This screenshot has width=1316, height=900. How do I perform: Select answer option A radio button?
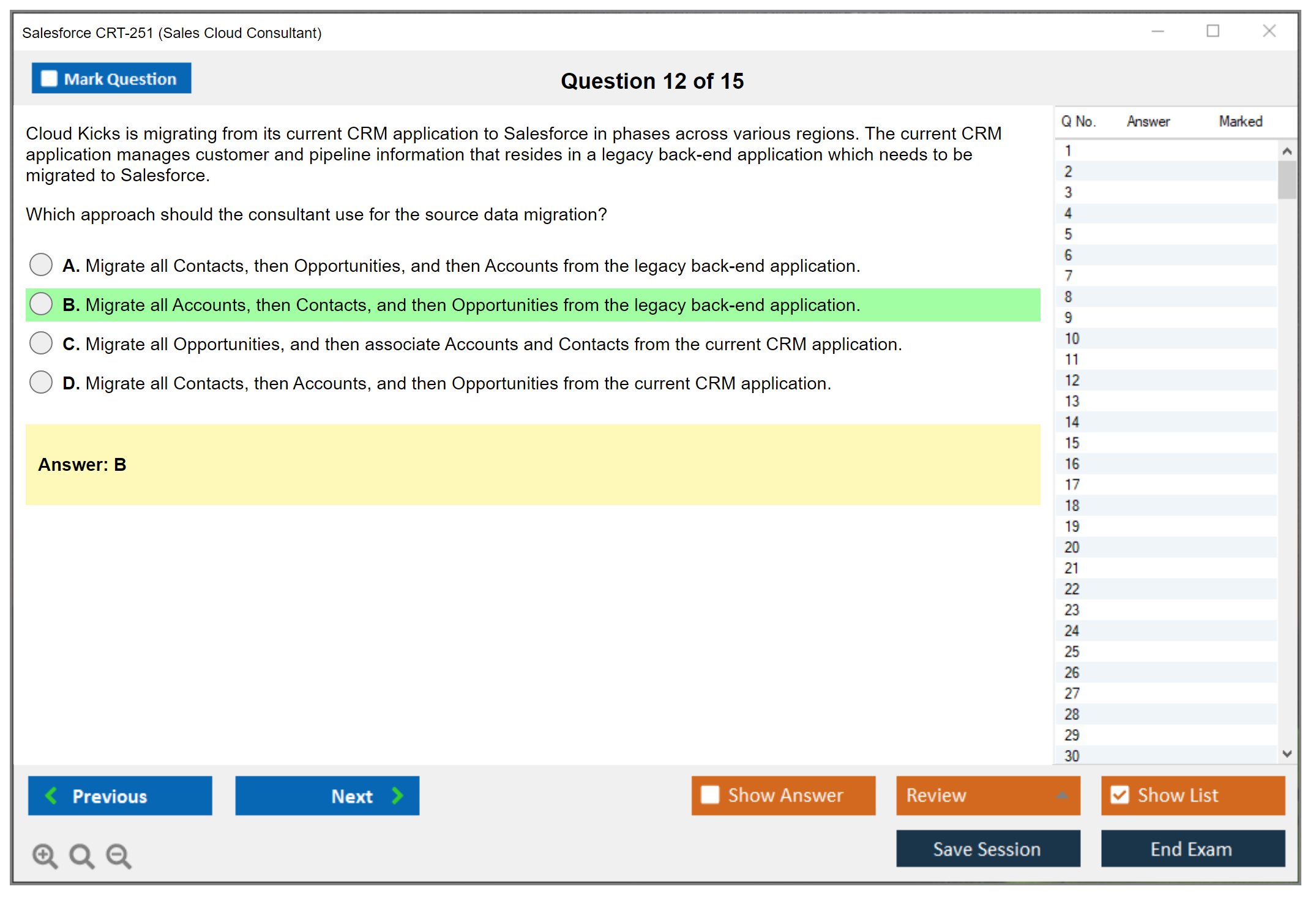click(41, 265)
